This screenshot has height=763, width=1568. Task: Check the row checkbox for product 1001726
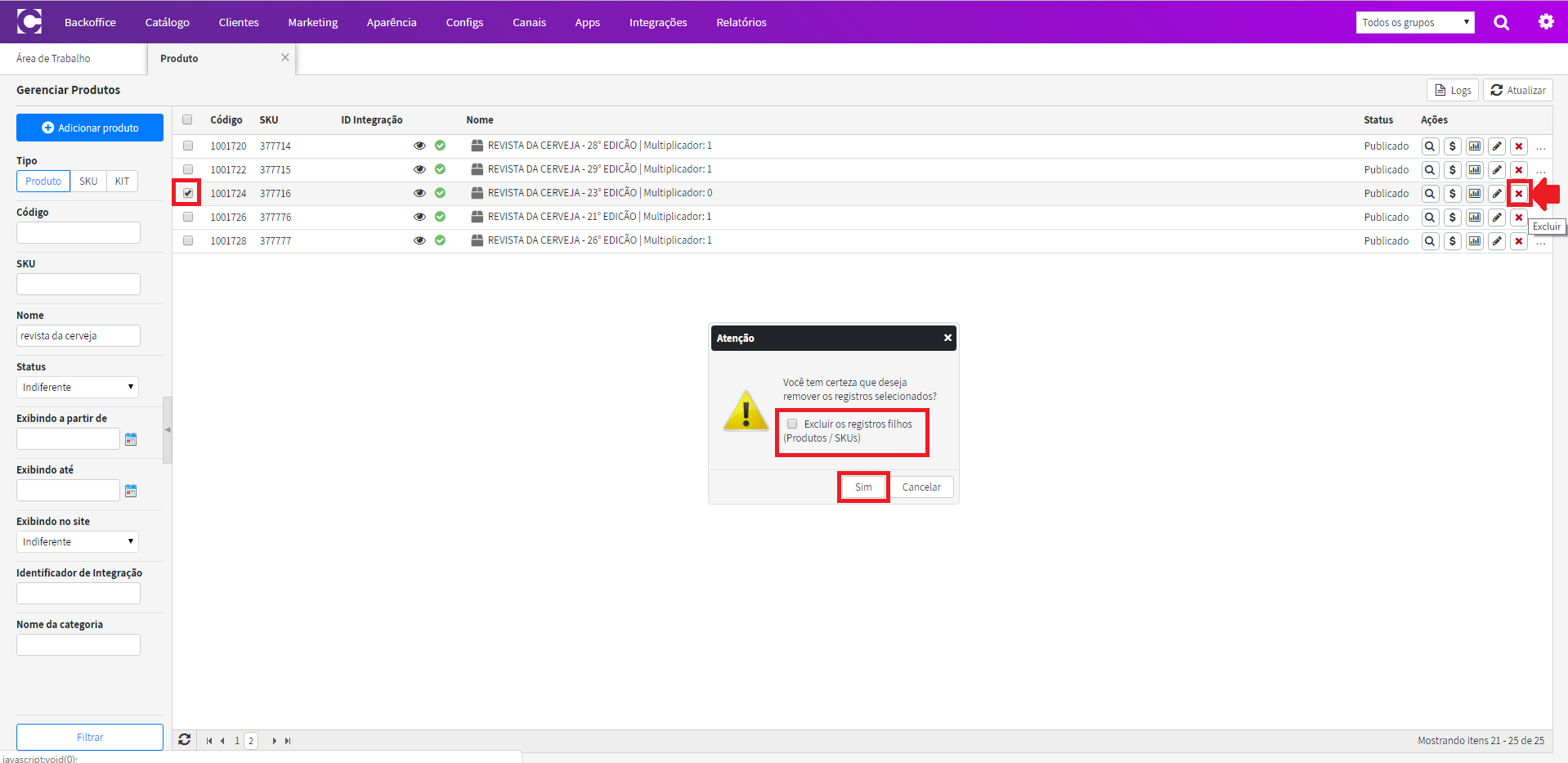[188, 217]
